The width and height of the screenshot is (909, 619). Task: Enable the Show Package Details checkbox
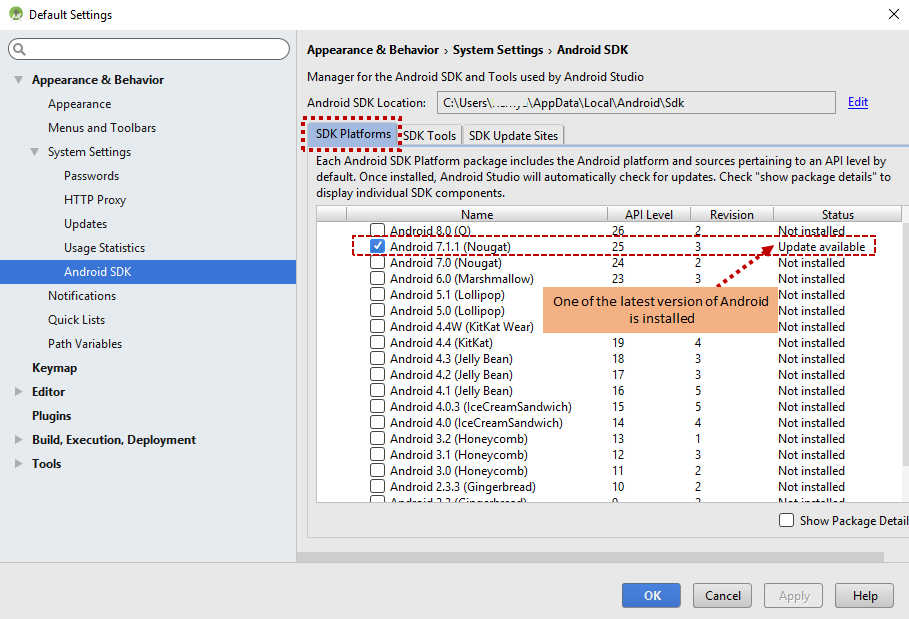tap(787, 520)
